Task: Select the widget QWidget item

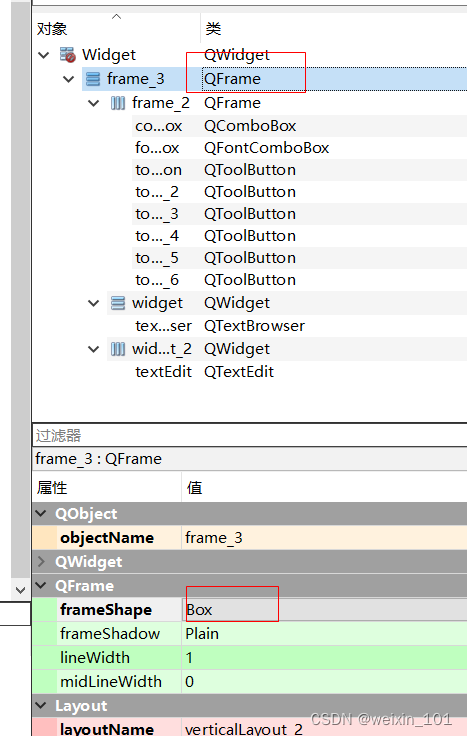Action: tap(157, 303)
